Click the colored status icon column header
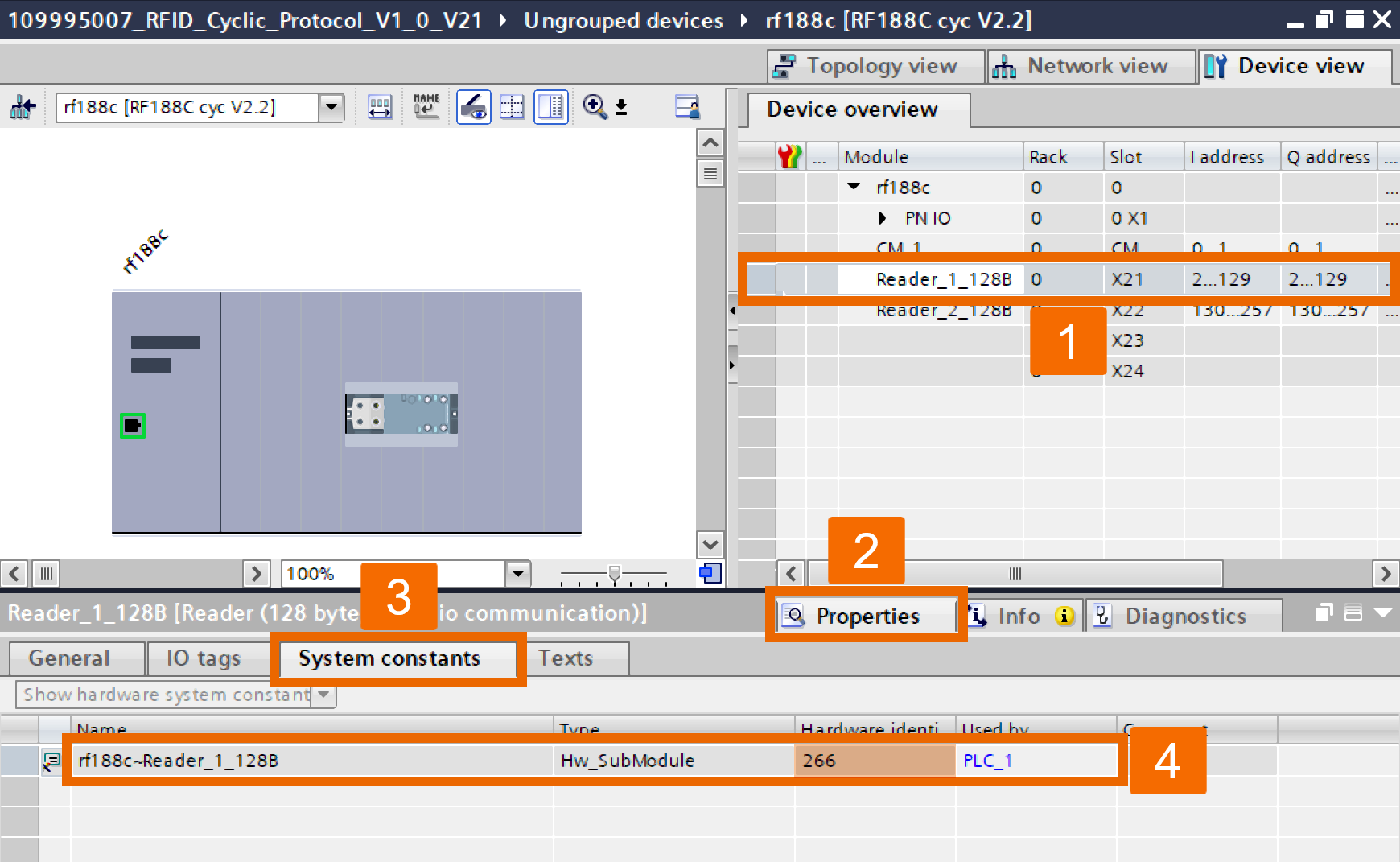1400x862 pixels. (790, 156)
